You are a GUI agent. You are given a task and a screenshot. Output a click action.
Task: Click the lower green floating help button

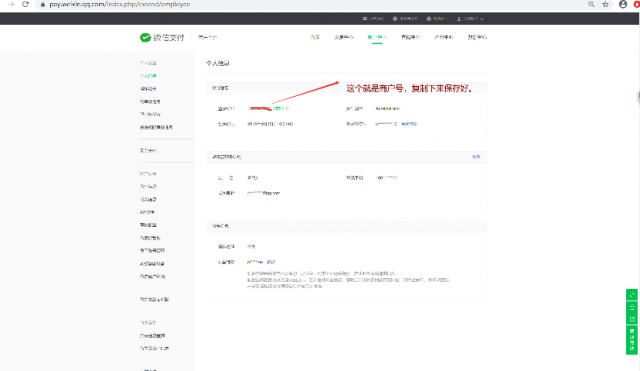(632, 340)
